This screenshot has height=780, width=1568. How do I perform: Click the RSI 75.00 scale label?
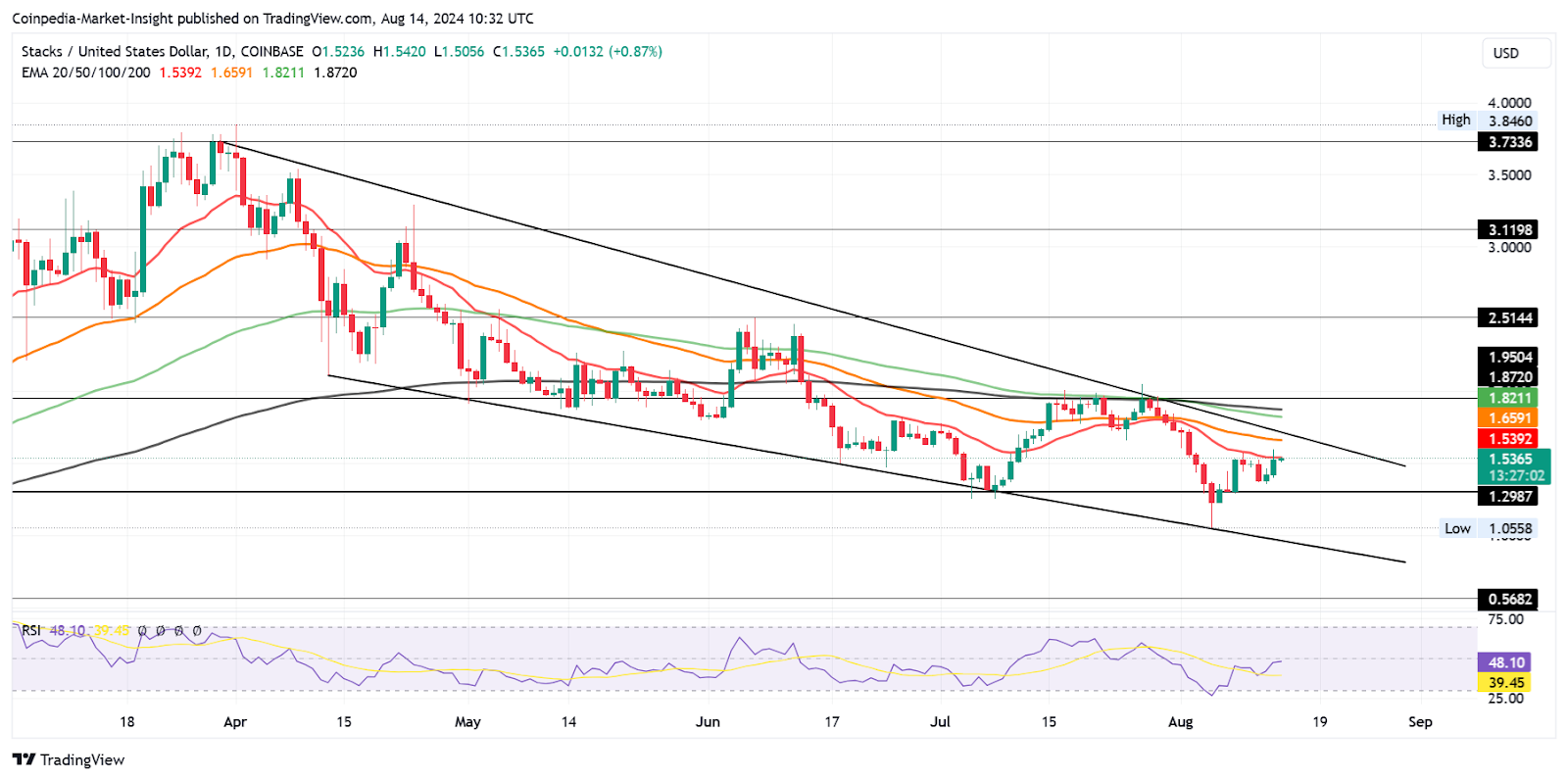(x=1505, y=619)
